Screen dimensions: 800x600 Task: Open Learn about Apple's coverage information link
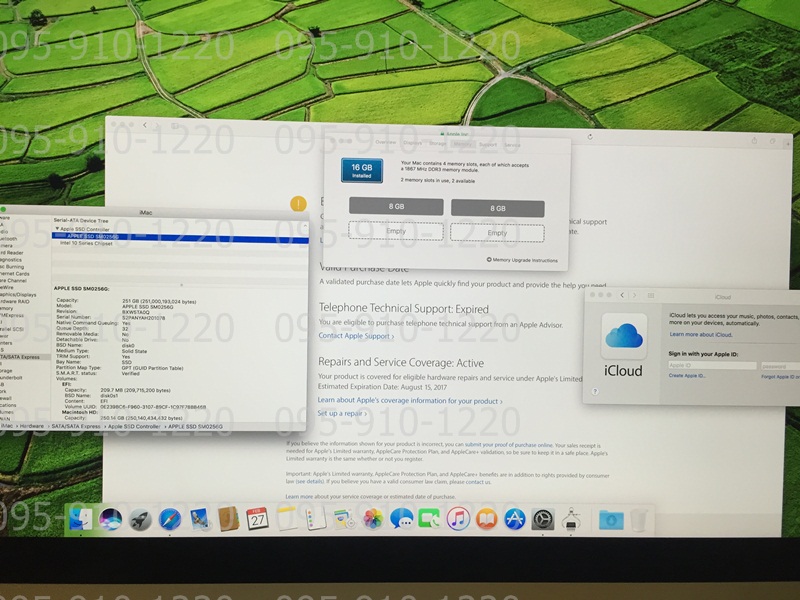point(410,401)
